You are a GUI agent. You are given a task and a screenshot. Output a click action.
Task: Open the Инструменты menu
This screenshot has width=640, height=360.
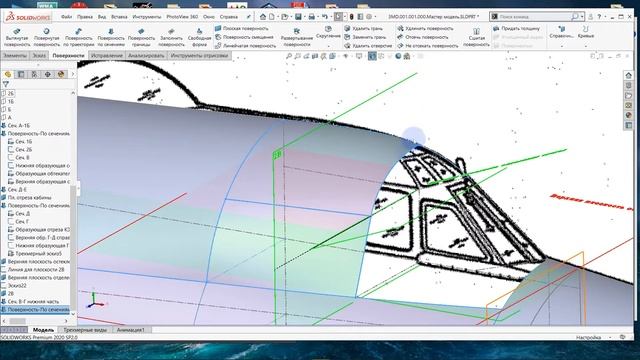coord(147,17)
